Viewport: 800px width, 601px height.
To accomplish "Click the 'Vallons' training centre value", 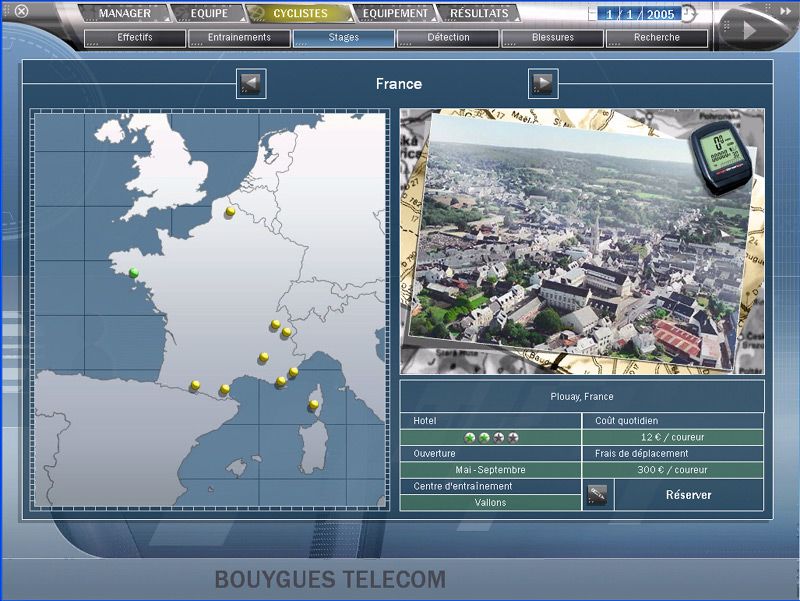I will (x=490, y=503).
